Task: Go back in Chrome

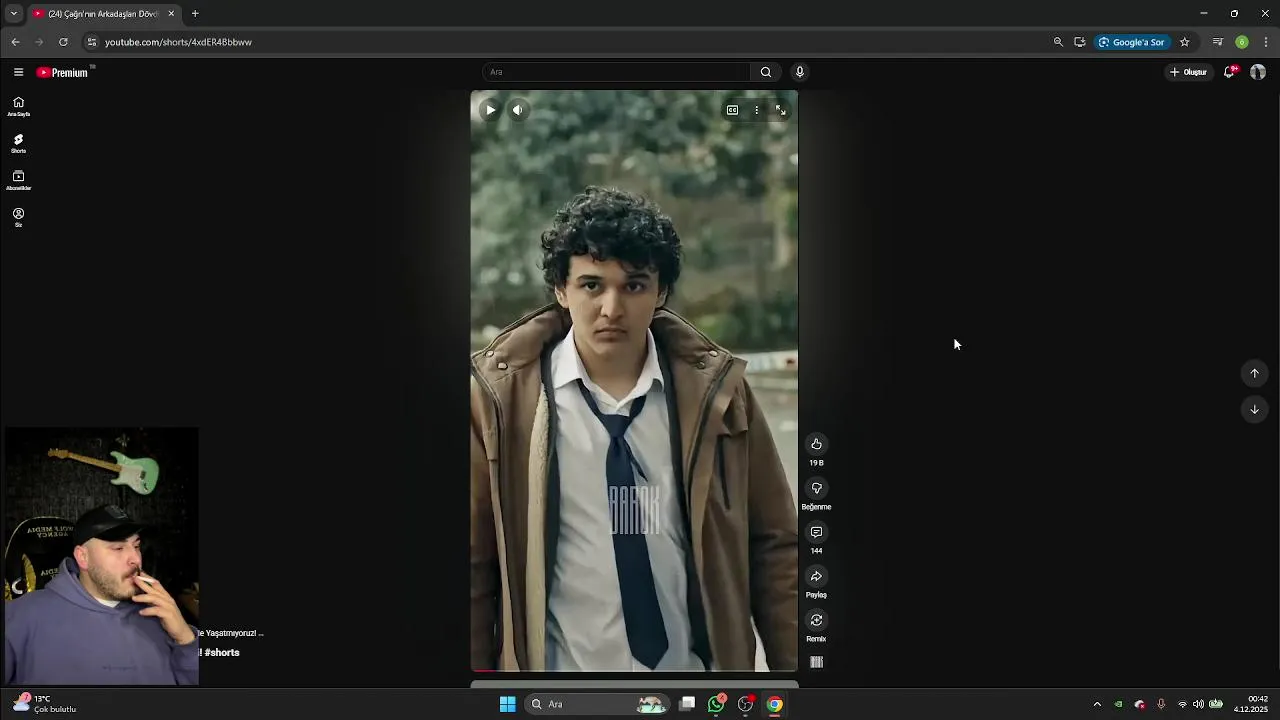Action: click(x=15, y=42)
